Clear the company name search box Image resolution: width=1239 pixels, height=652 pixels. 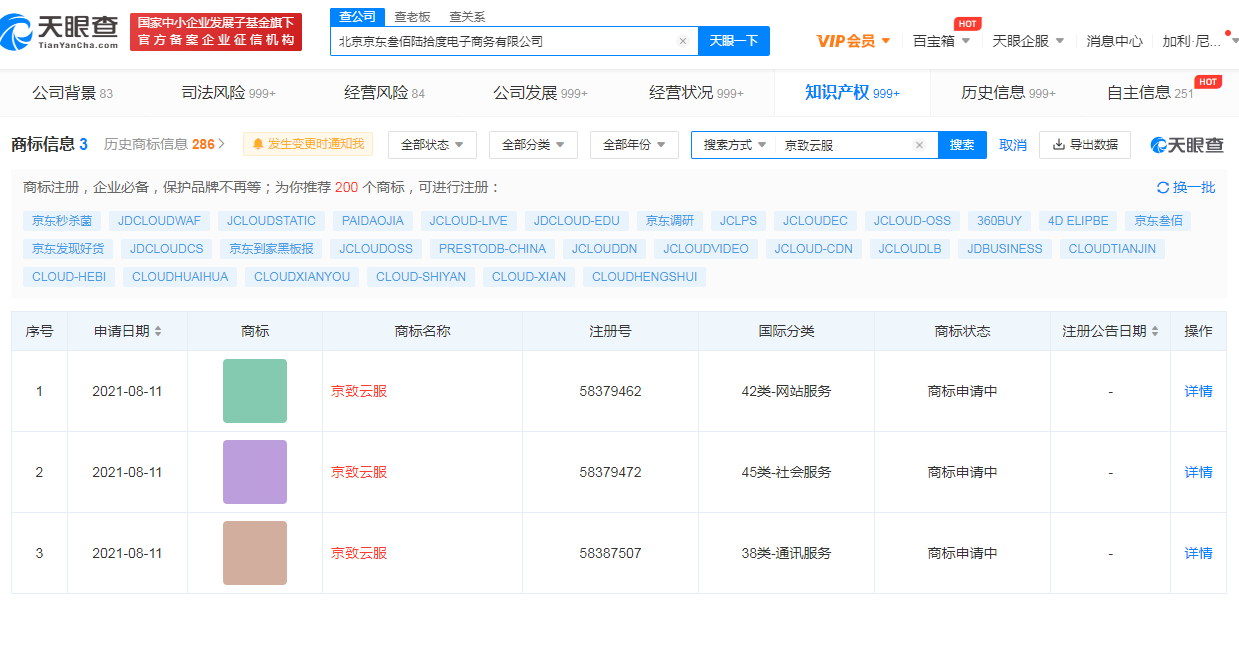point(683,41)
